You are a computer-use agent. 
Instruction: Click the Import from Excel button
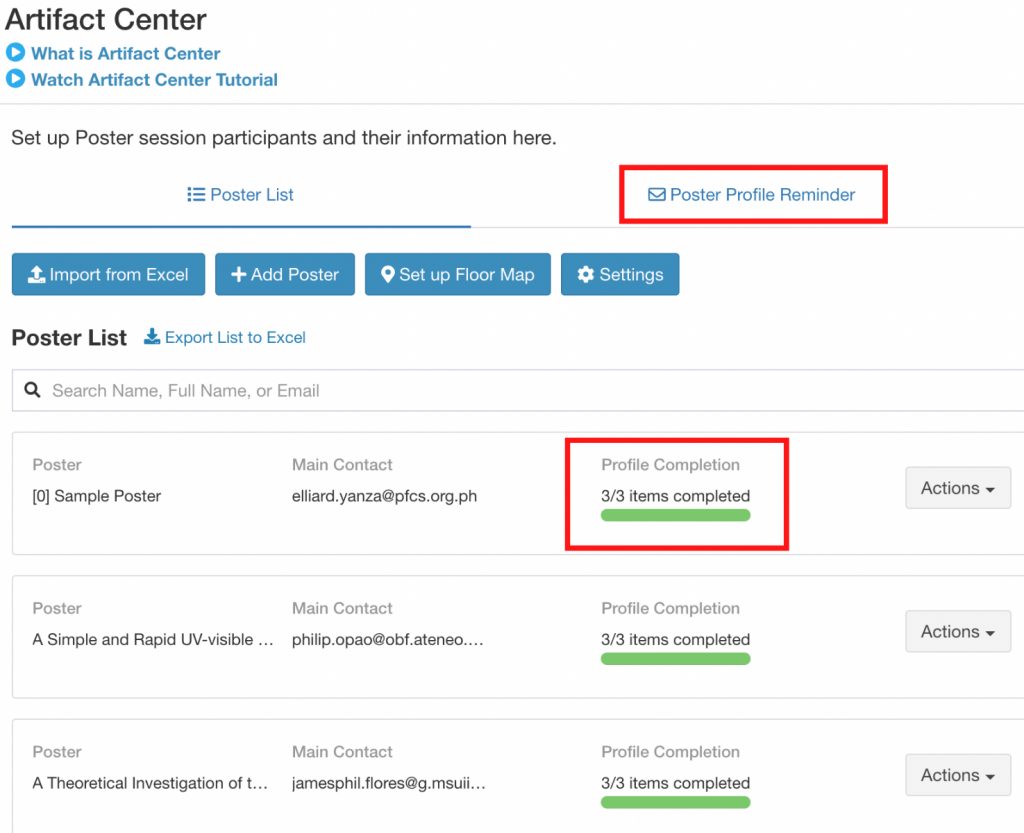click(x=108, y=274)
